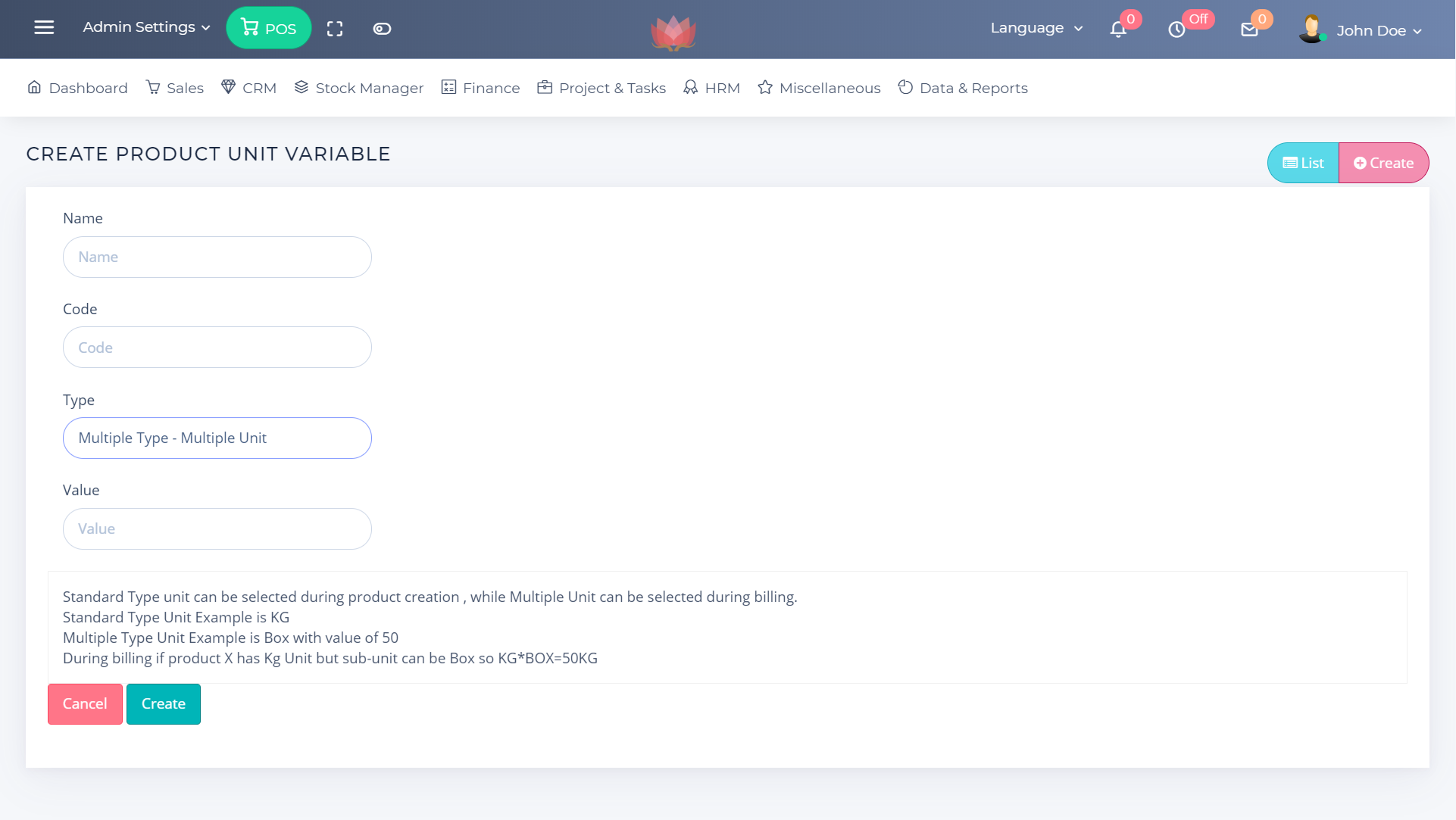The width and height of the screenshot is (1456, 820).
Task: Click the clock timer icon
Action: pos(1176,30)
